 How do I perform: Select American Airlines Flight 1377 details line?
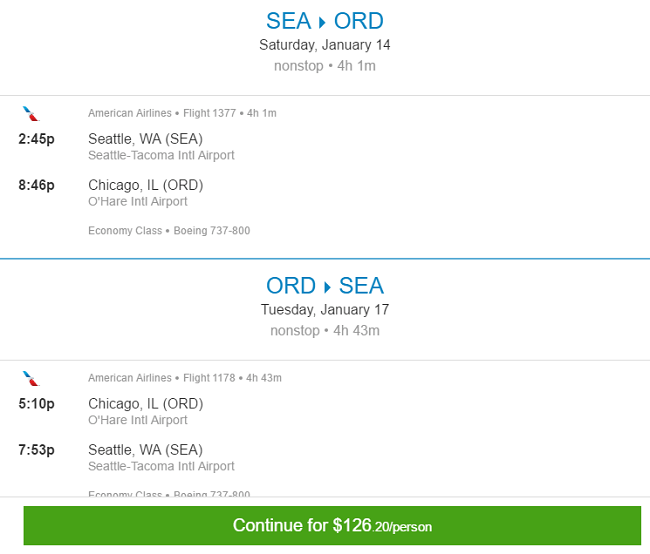[182, 113]
